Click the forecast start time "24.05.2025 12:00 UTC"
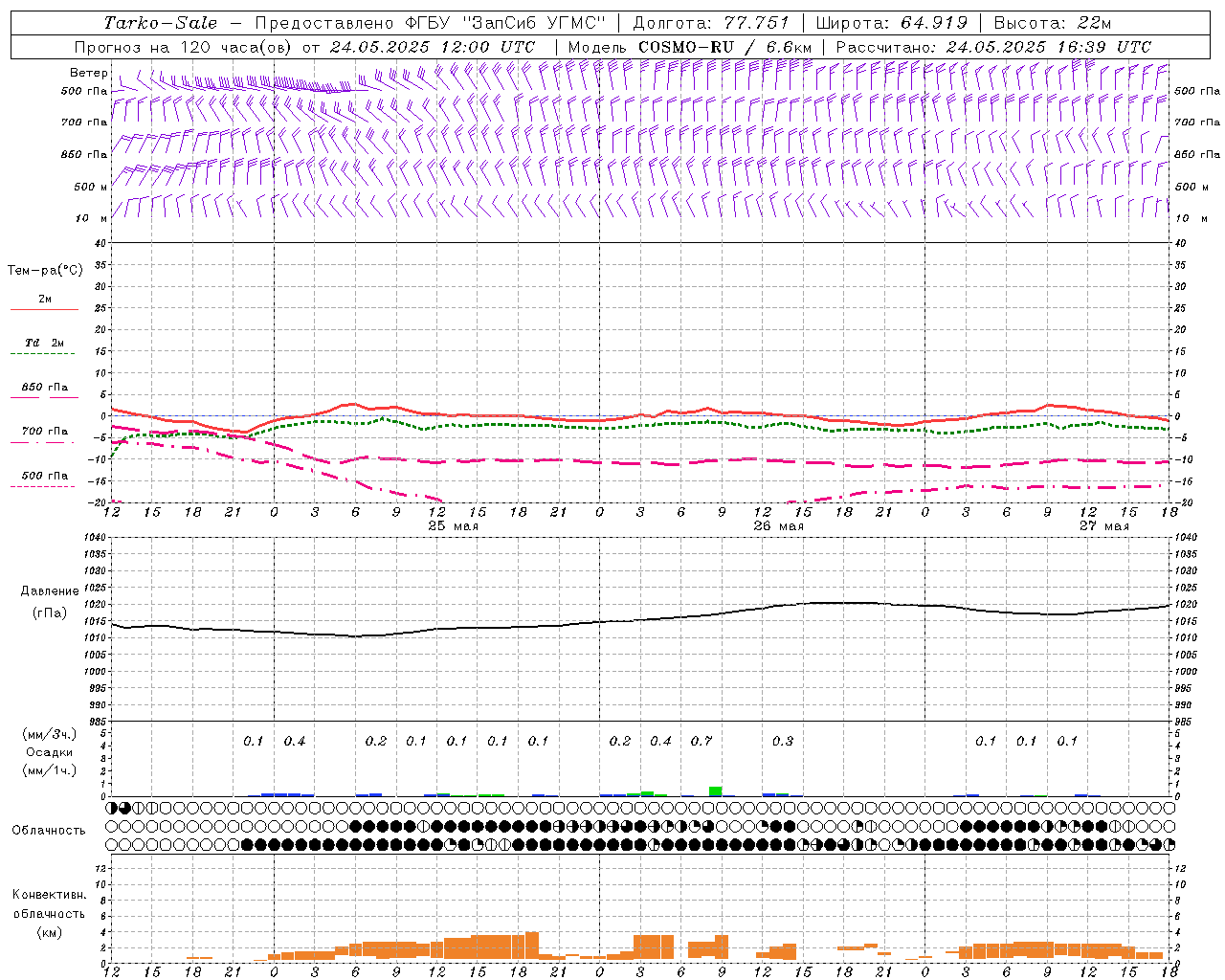 click(x=433, y=47)
